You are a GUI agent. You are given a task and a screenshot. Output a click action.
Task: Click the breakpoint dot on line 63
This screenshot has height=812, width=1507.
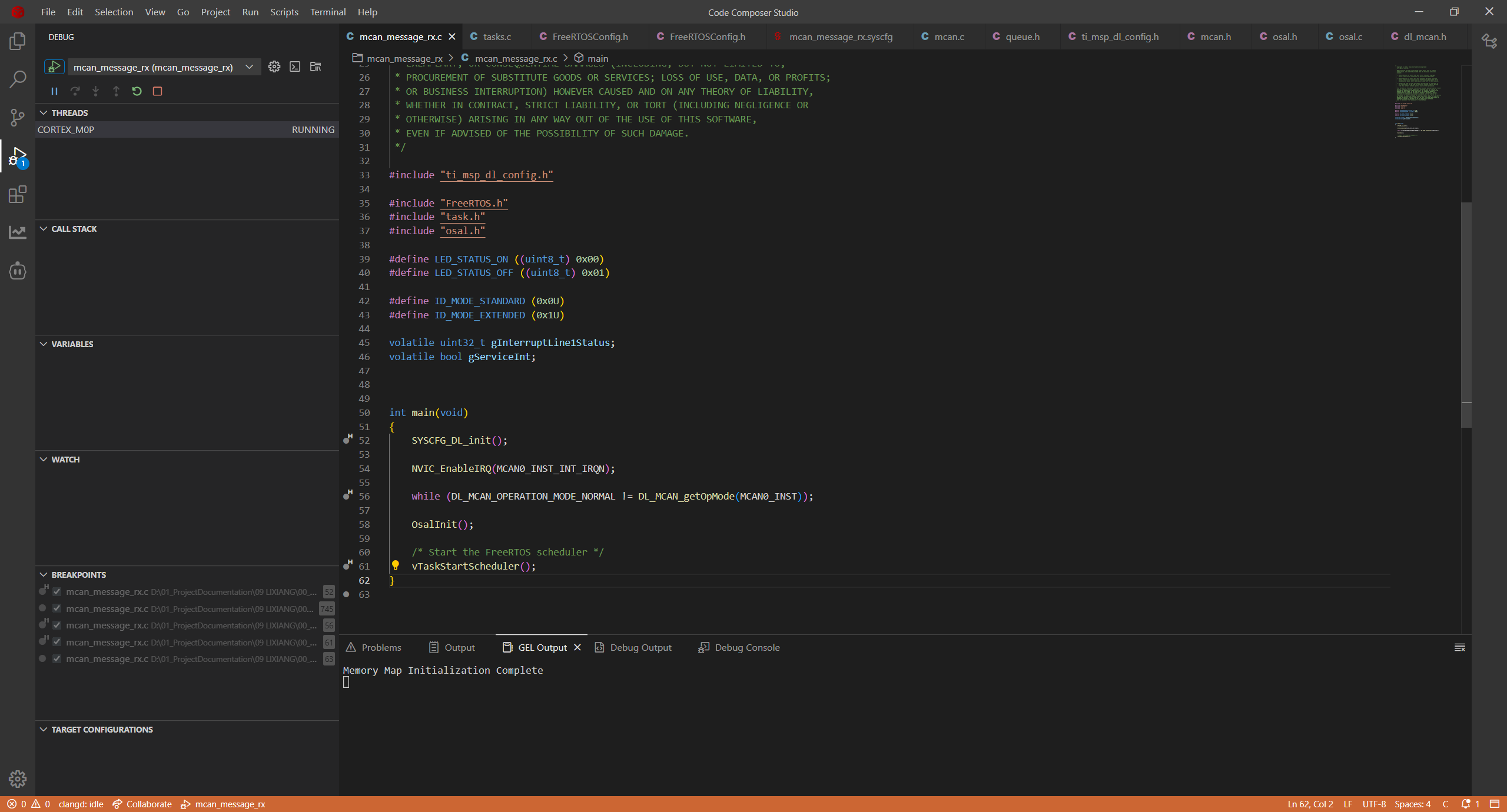[346, 594]
